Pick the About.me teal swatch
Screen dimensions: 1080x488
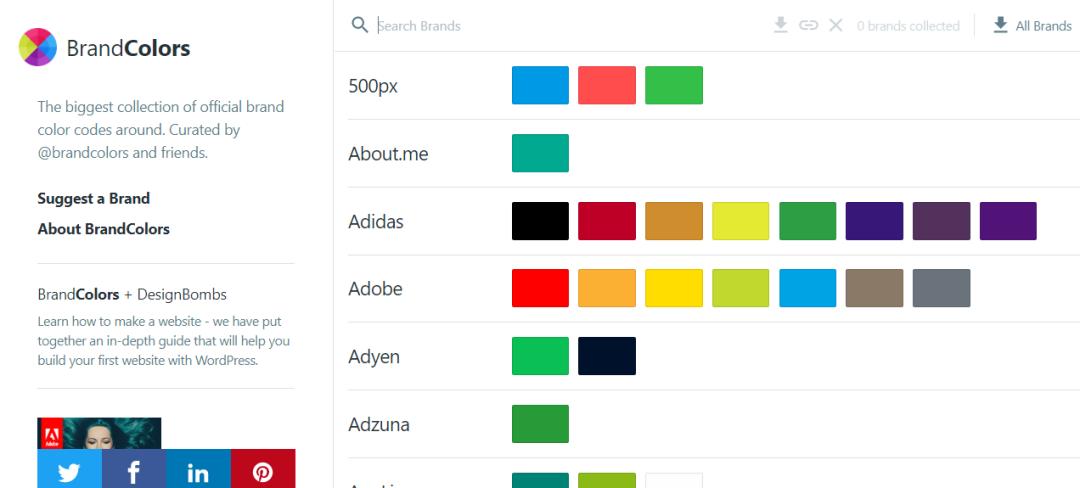tap(540, 153)
